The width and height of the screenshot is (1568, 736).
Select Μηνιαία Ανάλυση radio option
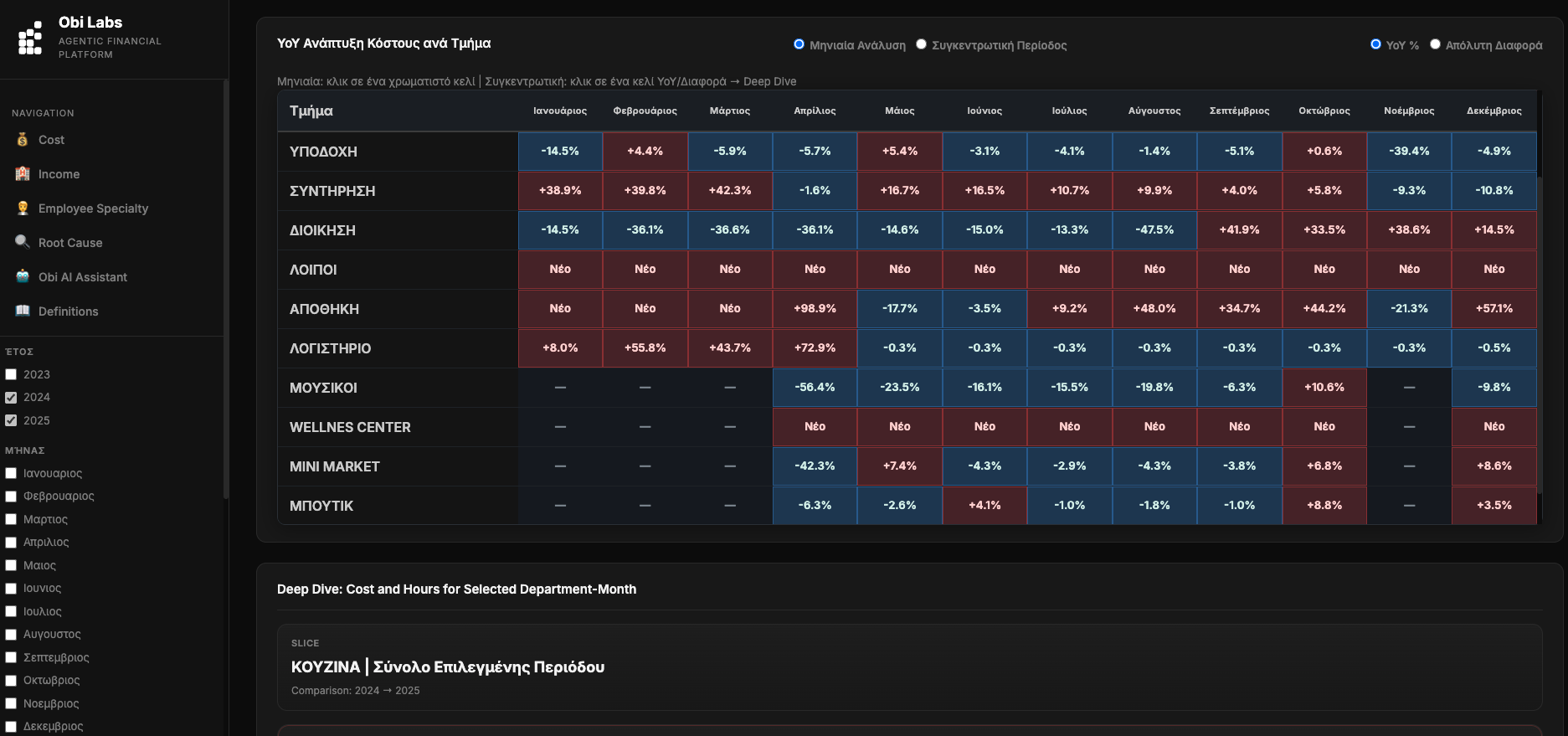click(x=799, y=44)
